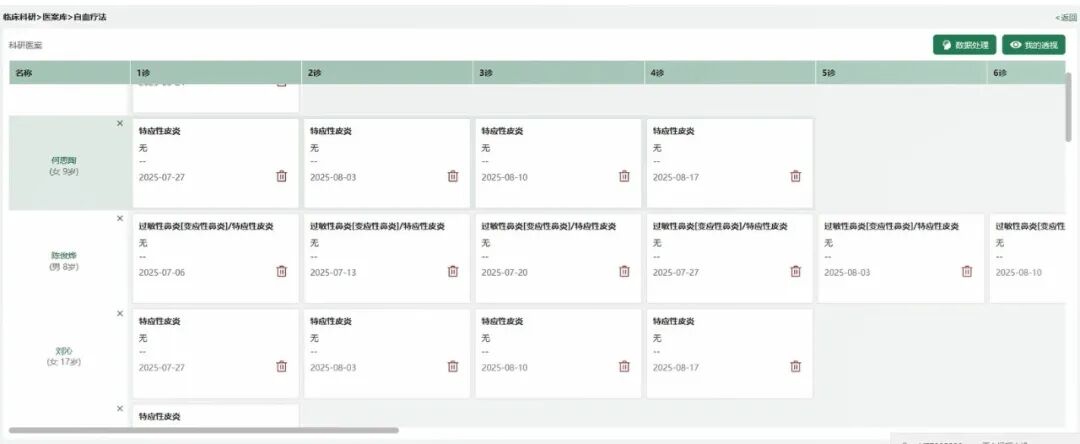The image size is (1080, 444).
Task: Open the 8-year-old boy's 5诊 card dated 2025-08-03
Action: coord(901,258)
